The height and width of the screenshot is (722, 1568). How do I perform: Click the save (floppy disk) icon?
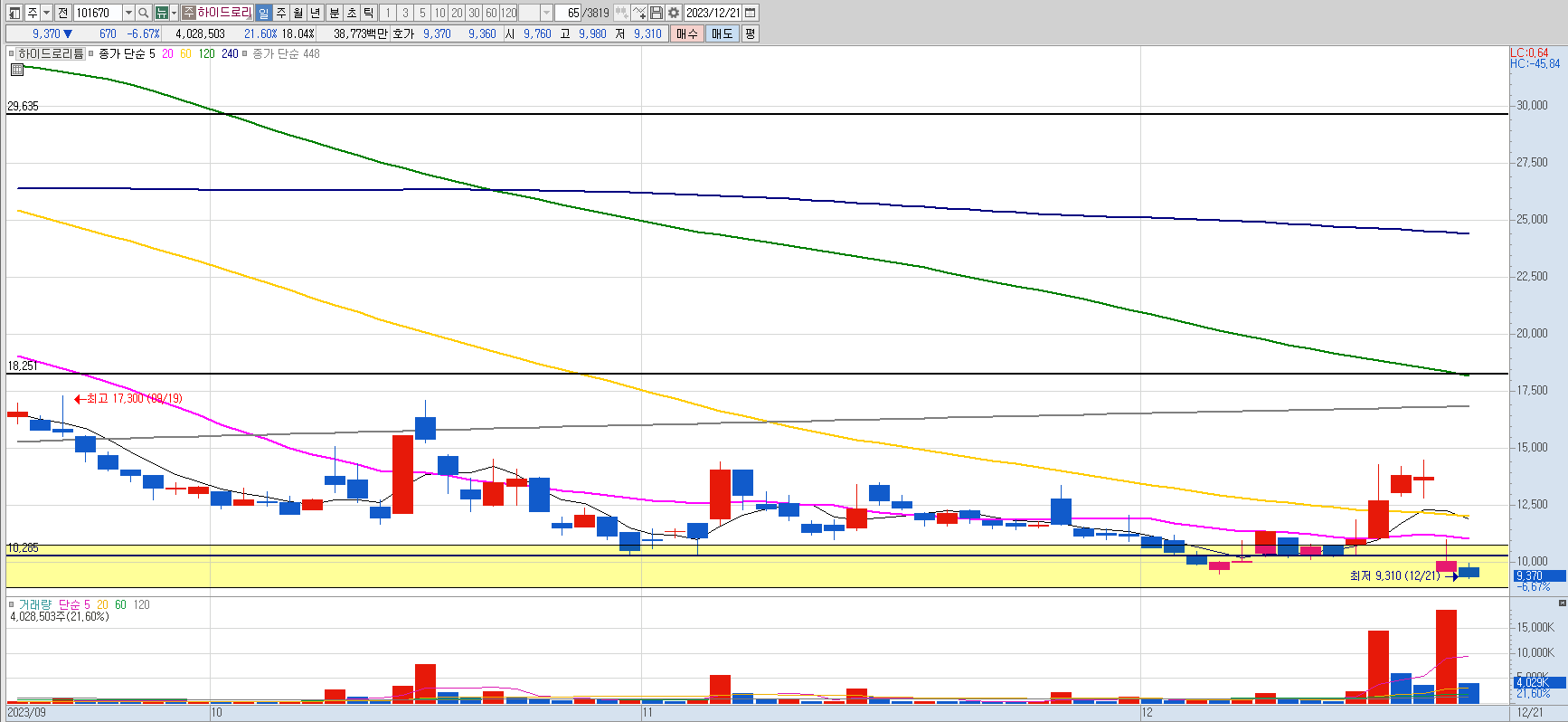656,13
